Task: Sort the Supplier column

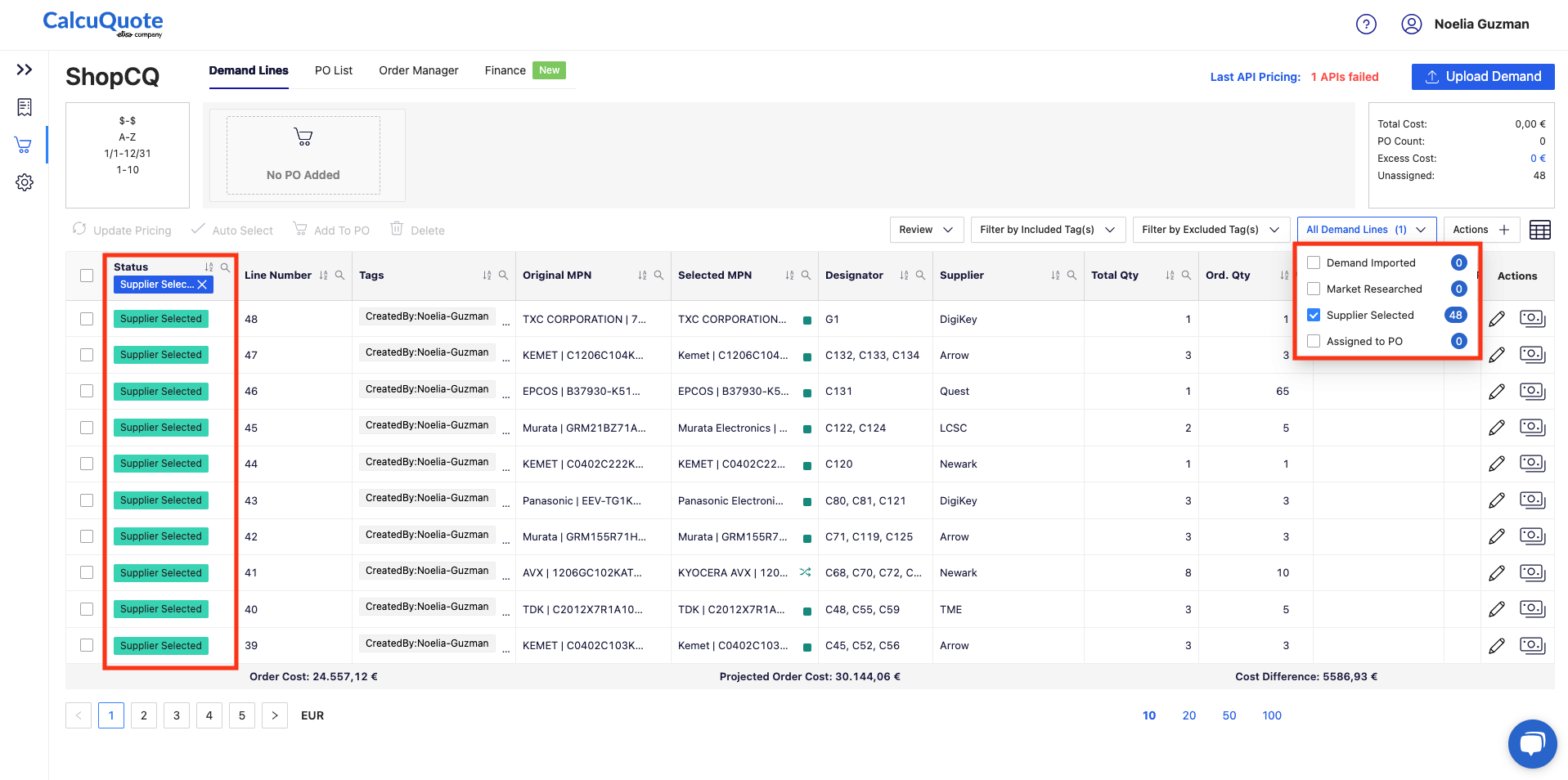Action: (1055, 276)
